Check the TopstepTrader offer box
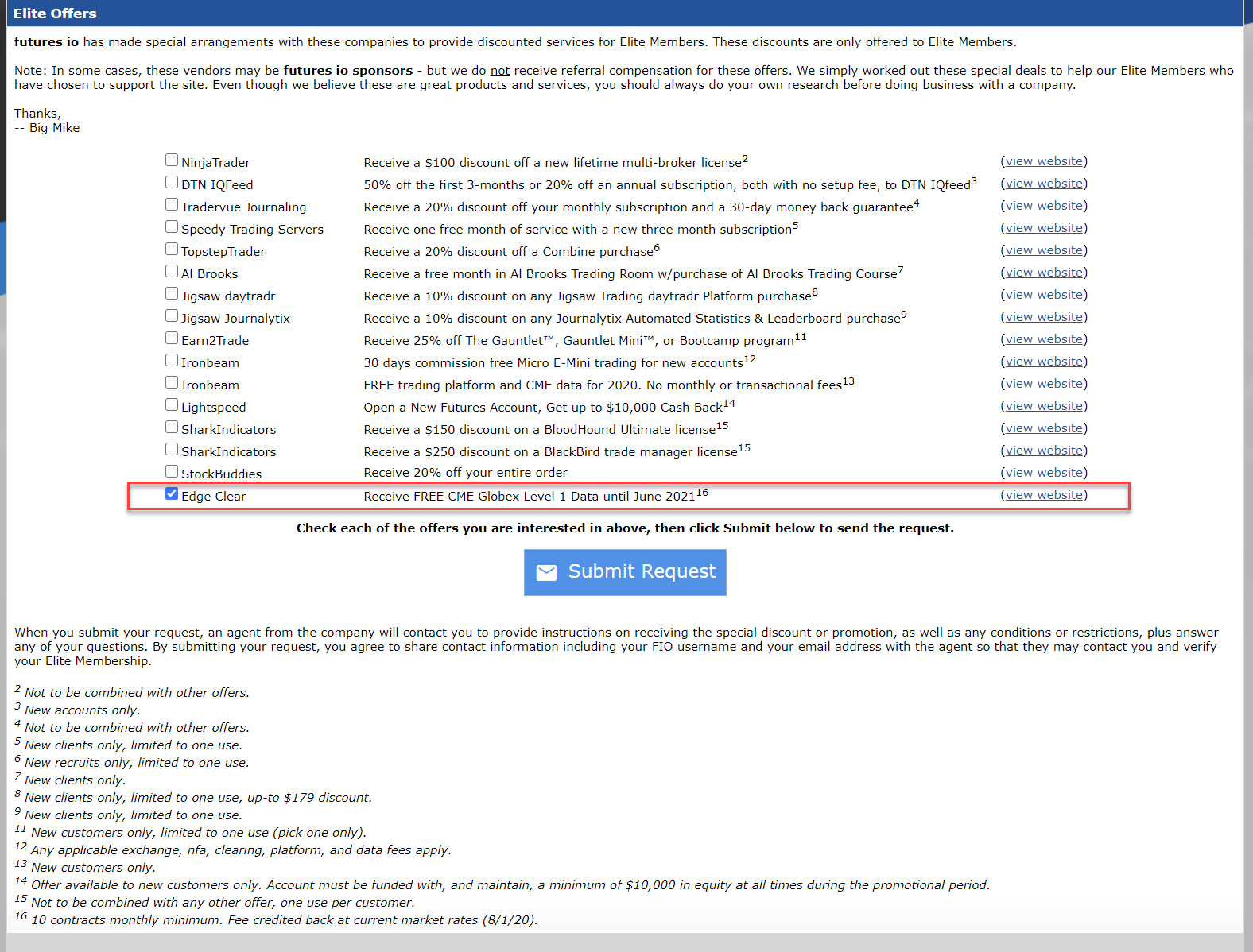 [172, 249]
